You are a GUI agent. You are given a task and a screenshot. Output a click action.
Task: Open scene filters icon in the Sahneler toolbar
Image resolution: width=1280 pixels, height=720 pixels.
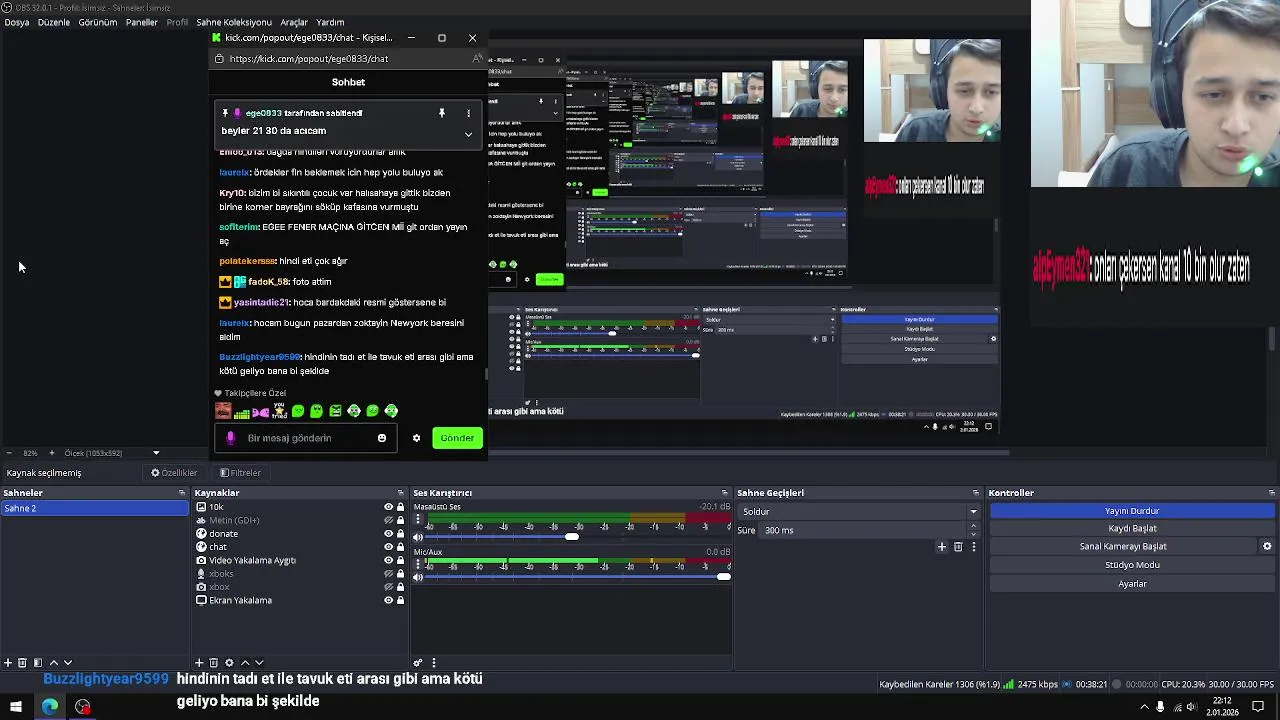38,663
